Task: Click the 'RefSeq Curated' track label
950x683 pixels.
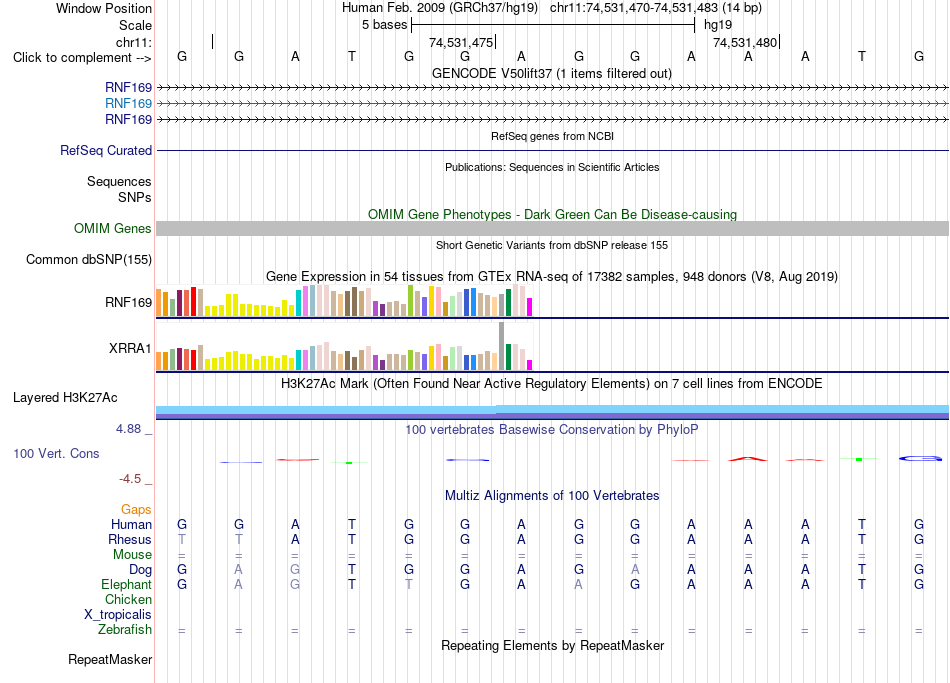Action: tap(106, 150)
